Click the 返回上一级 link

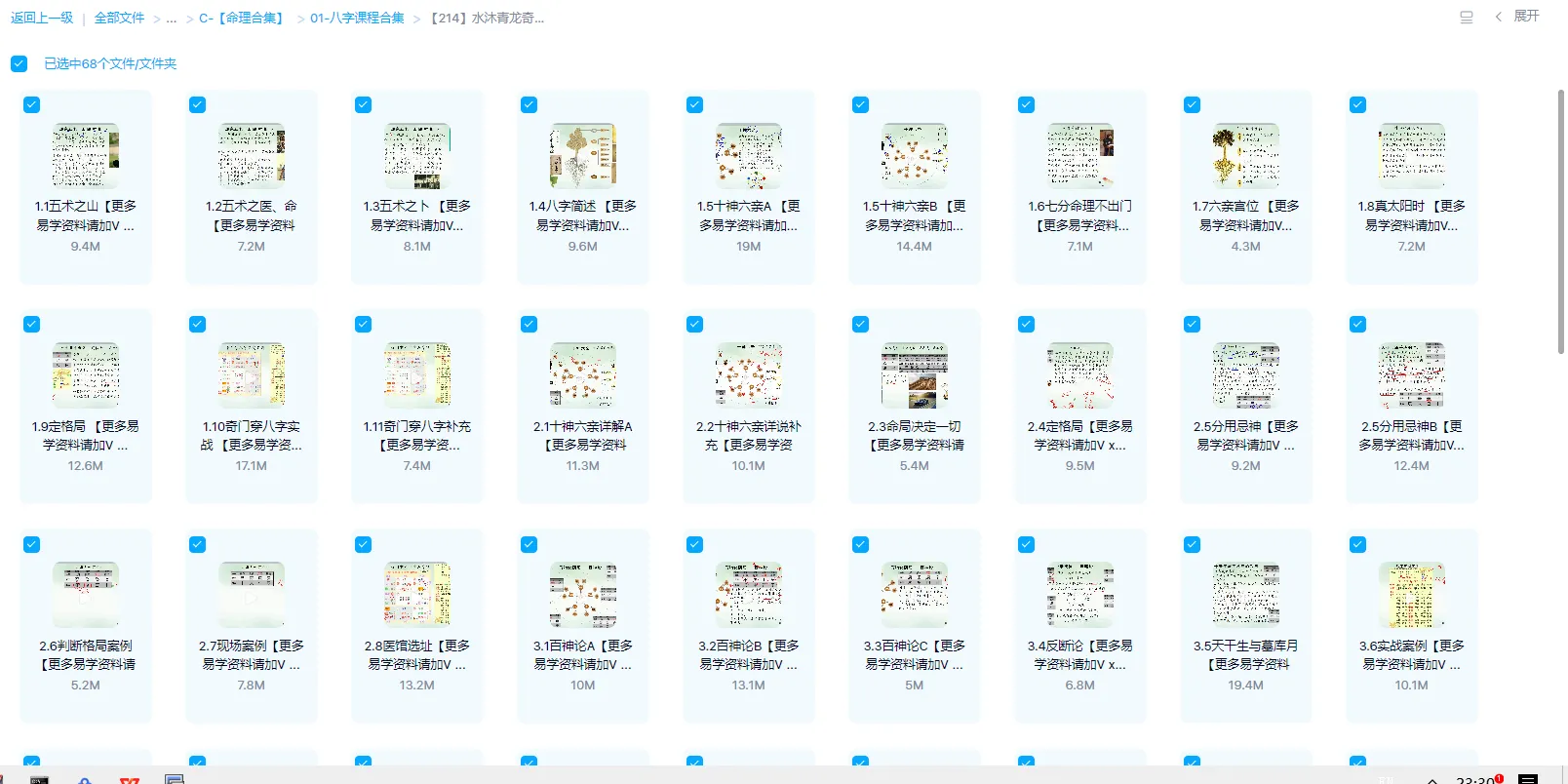click(42, 18)
